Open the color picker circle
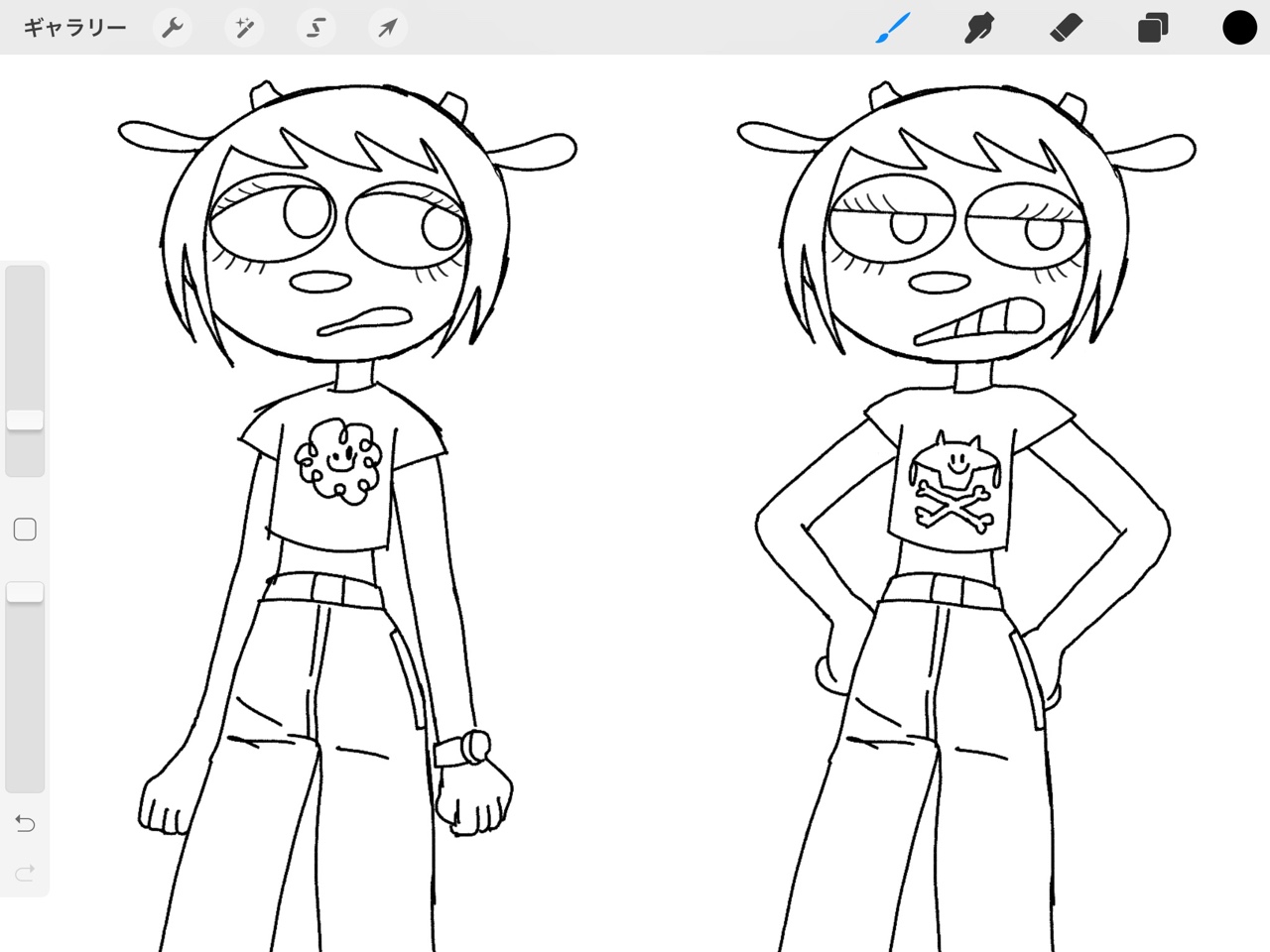Screen dimensions: 1270x952 (1239, 27)
